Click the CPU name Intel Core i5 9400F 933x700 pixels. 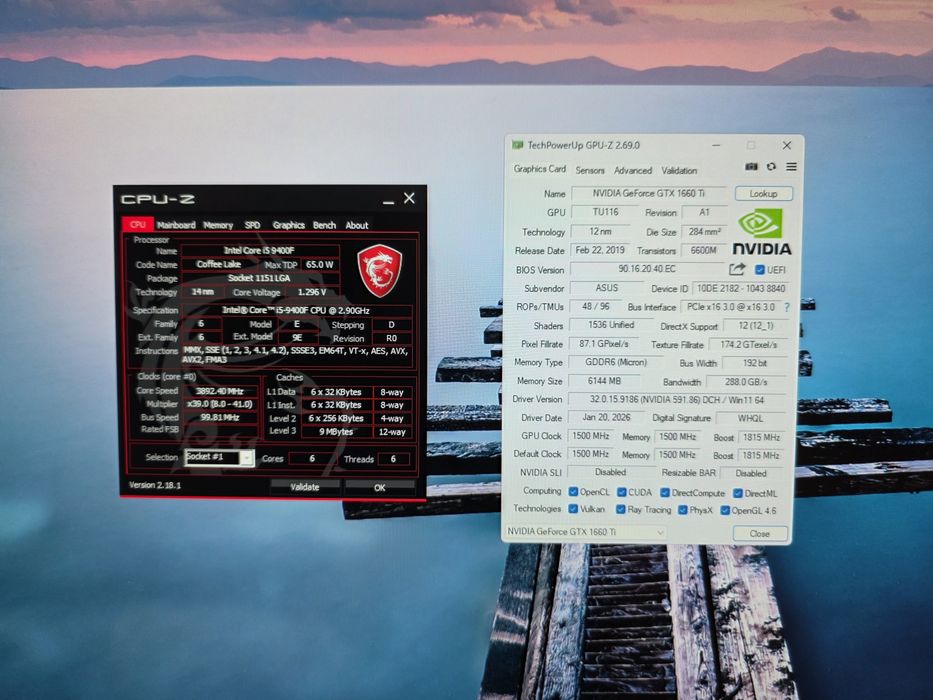(259, 251)
